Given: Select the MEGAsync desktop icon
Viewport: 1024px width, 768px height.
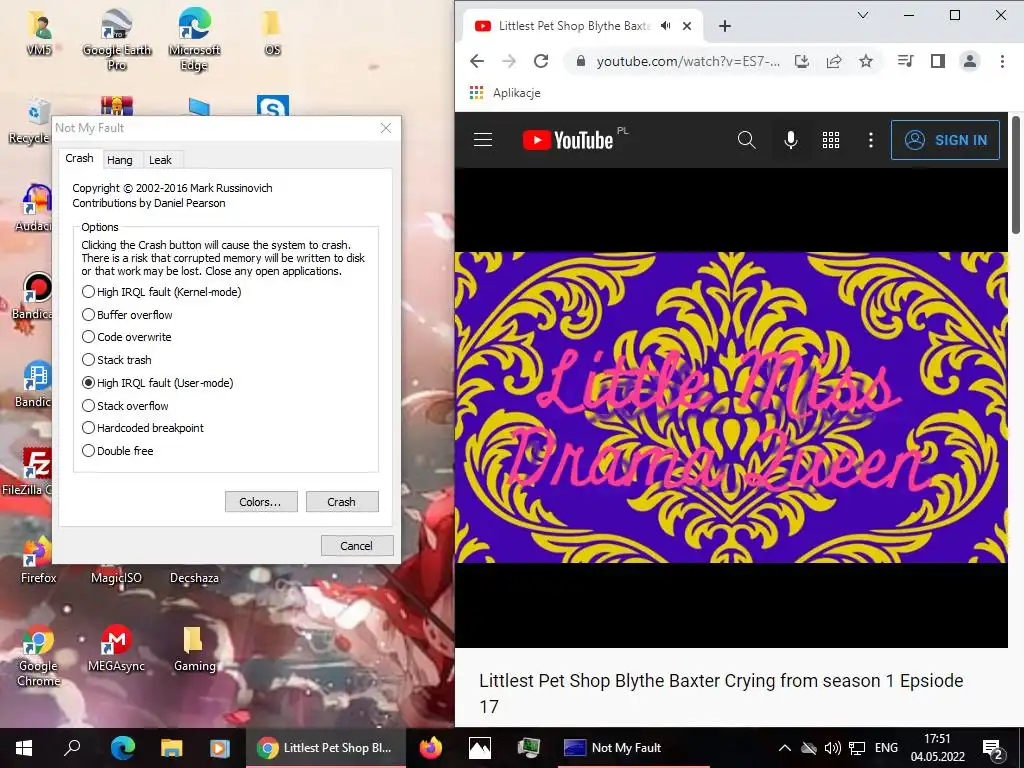Looking at the screenshot, I should pyautogui.click(x=116, y=648).
